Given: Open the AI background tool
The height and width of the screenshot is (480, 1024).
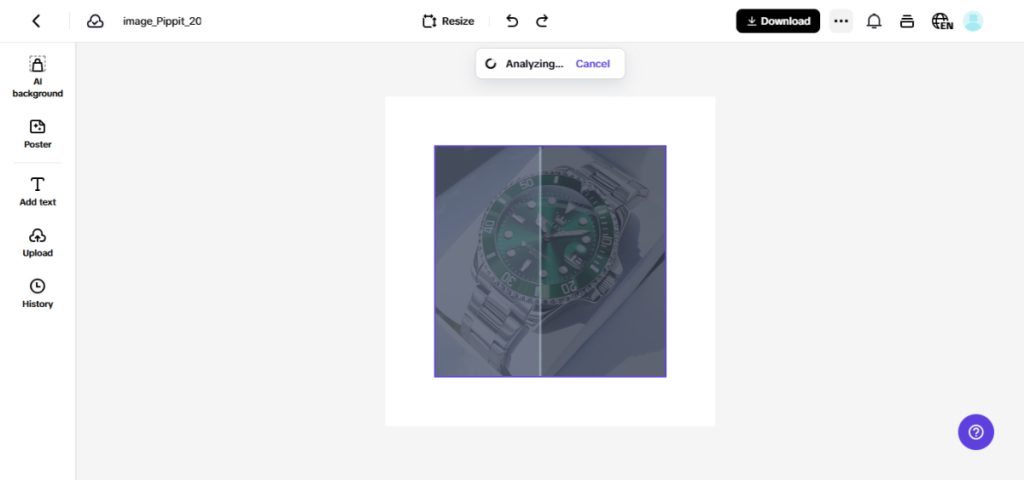Looking at the screenshot, I should [x=37, y=77].
